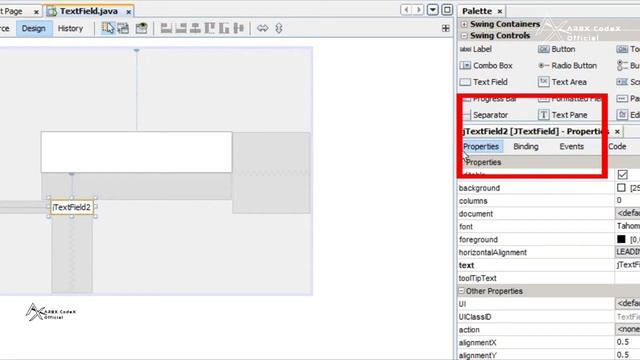Click the Center Horizontally alignment icon

coord(195,28)
